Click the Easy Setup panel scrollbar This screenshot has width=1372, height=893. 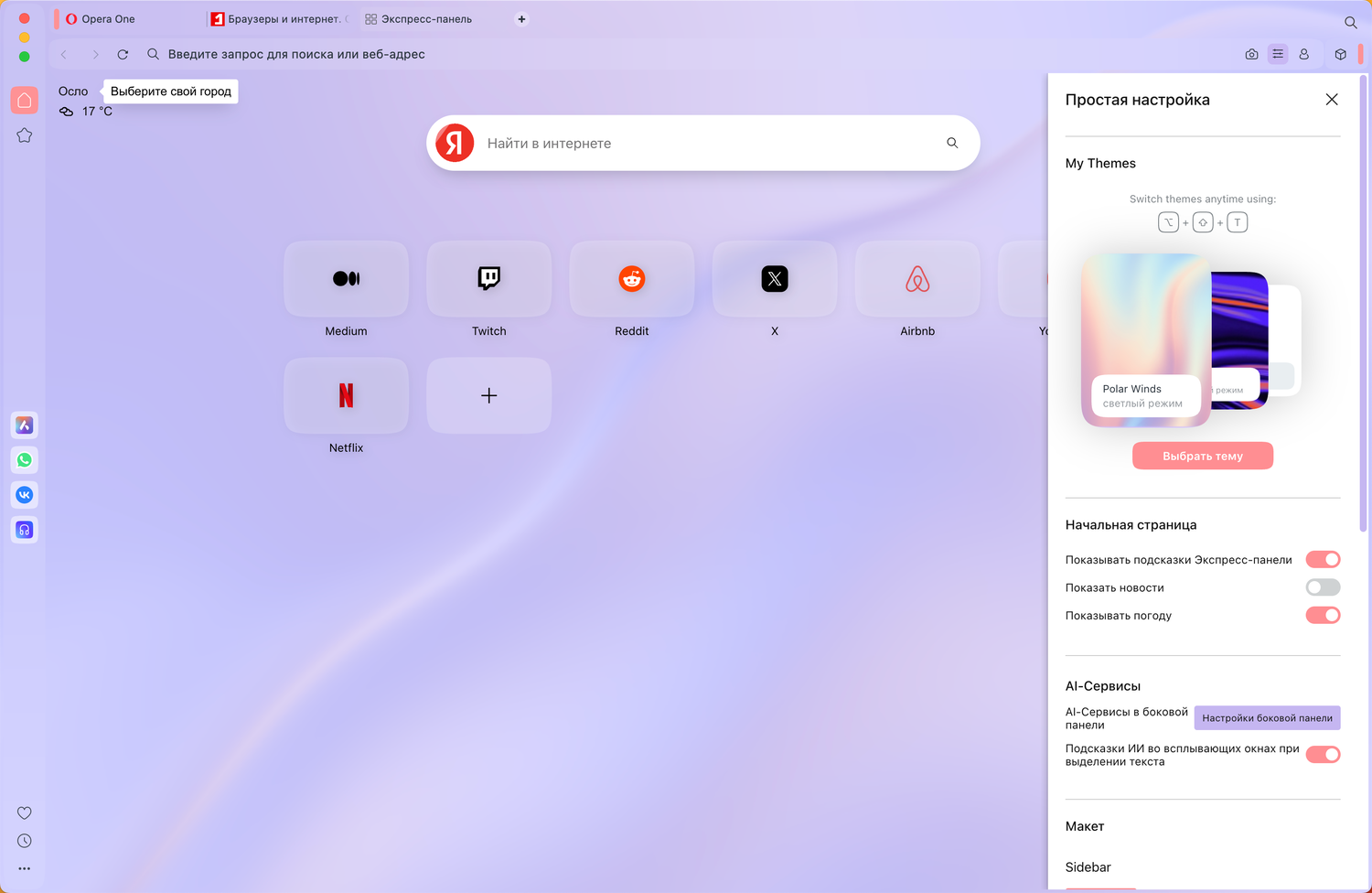tap(1364, 302)
